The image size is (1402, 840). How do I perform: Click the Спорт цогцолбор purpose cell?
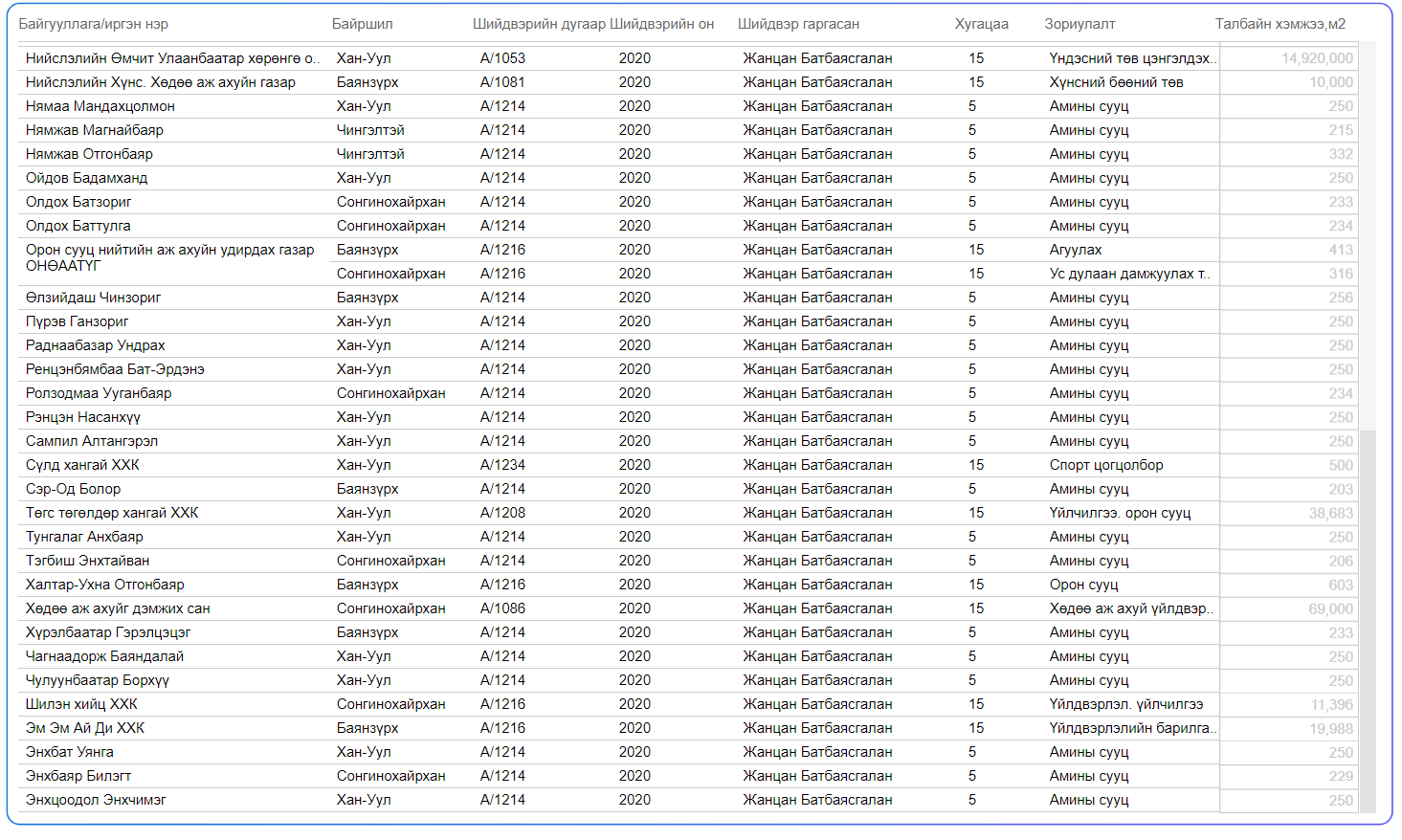[1105, 465]
